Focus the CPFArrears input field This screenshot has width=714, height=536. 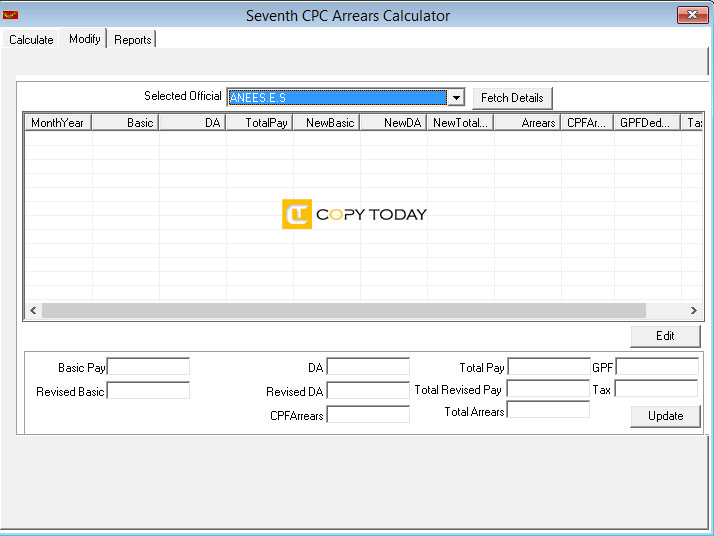[368, 414]
